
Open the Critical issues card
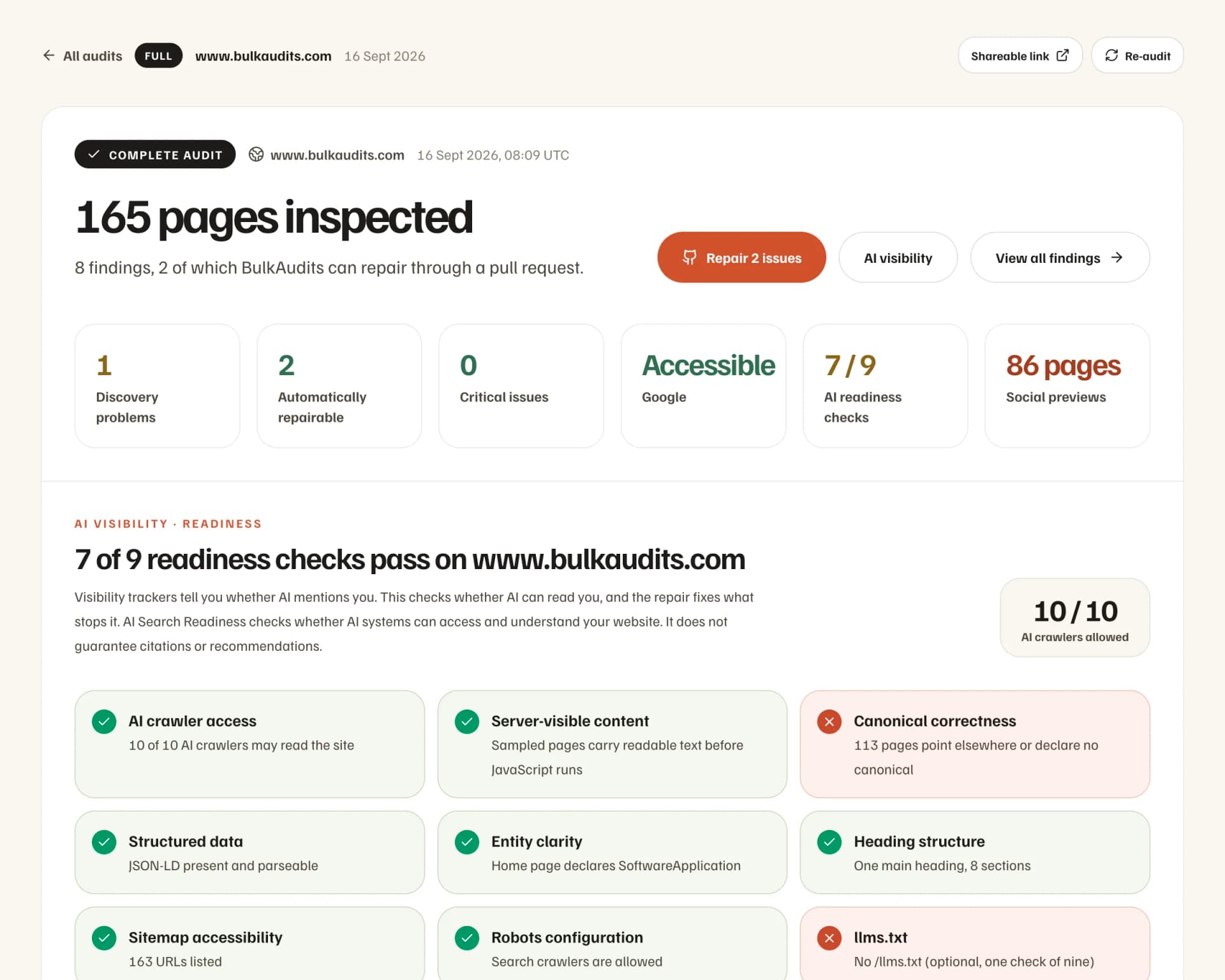pos(521,385)
